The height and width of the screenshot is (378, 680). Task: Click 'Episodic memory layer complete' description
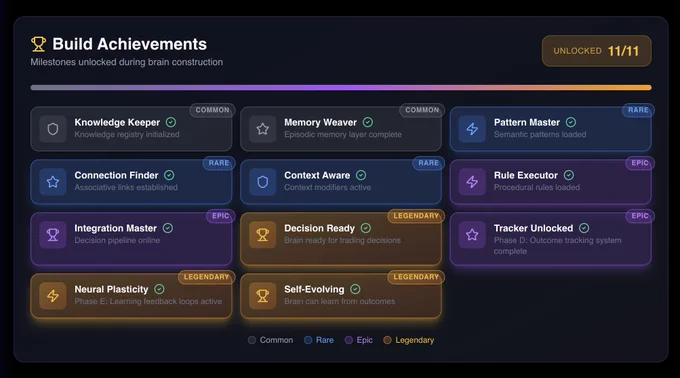tap(343, 134)
